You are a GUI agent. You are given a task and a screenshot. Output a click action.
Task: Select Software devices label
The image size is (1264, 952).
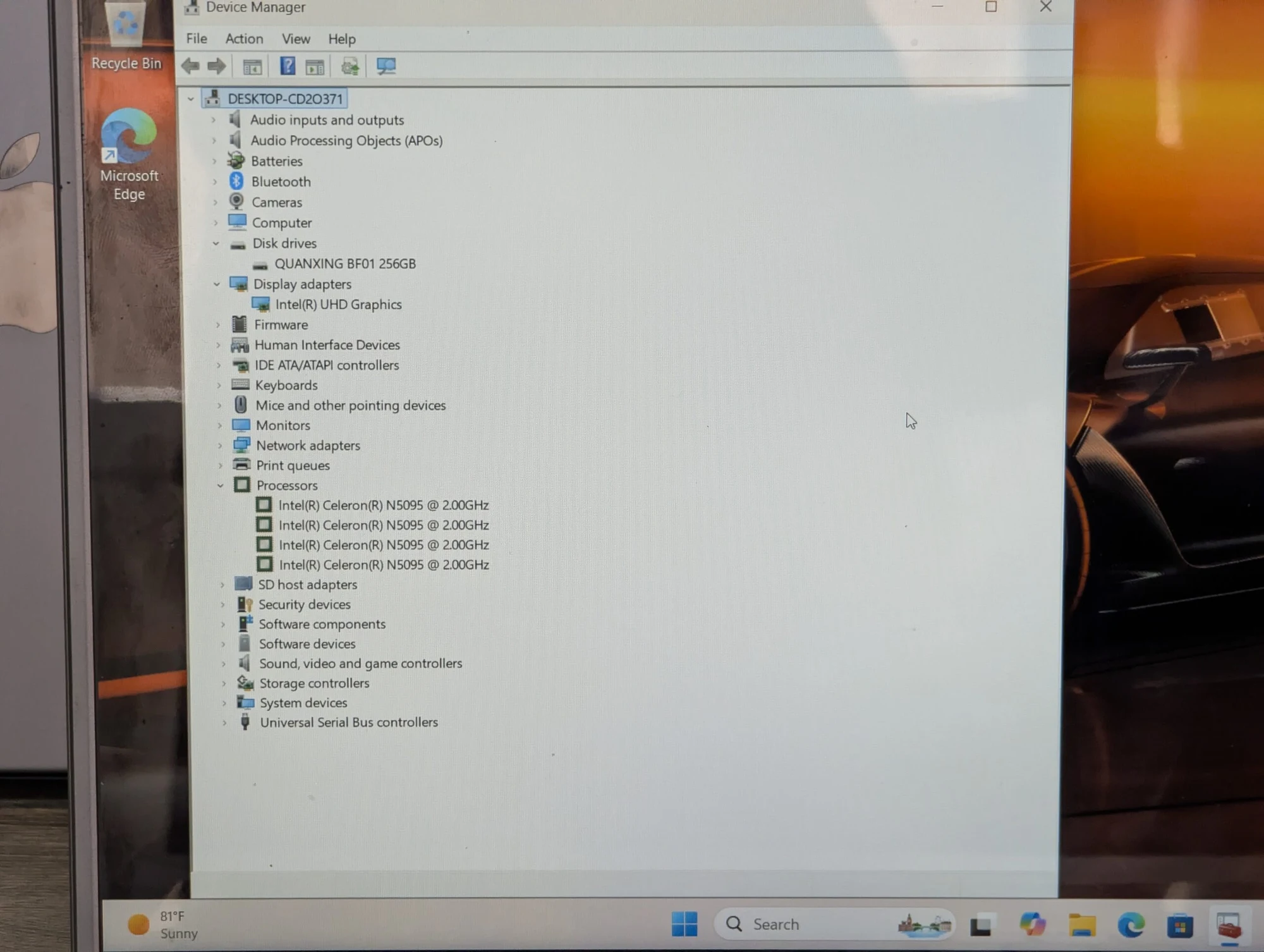tap(307, 644)
